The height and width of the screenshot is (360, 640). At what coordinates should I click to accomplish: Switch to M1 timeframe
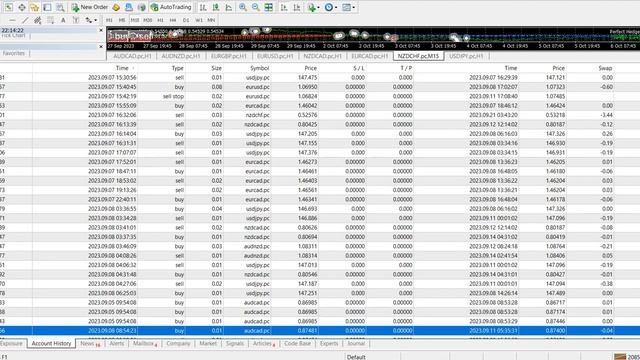(x=109, y=20)
